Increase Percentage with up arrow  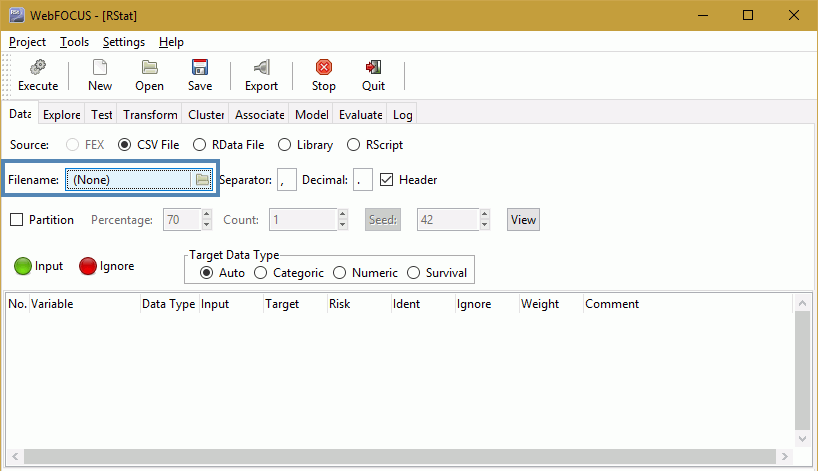click(x=207, y=214)
